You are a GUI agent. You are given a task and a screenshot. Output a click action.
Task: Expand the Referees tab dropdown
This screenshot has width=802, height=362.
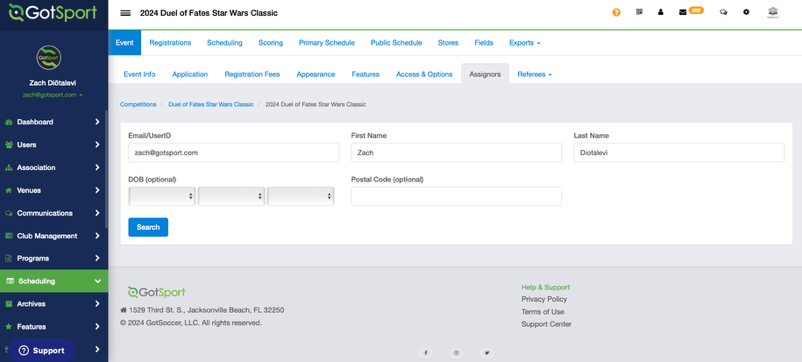(x=534, y=74)
